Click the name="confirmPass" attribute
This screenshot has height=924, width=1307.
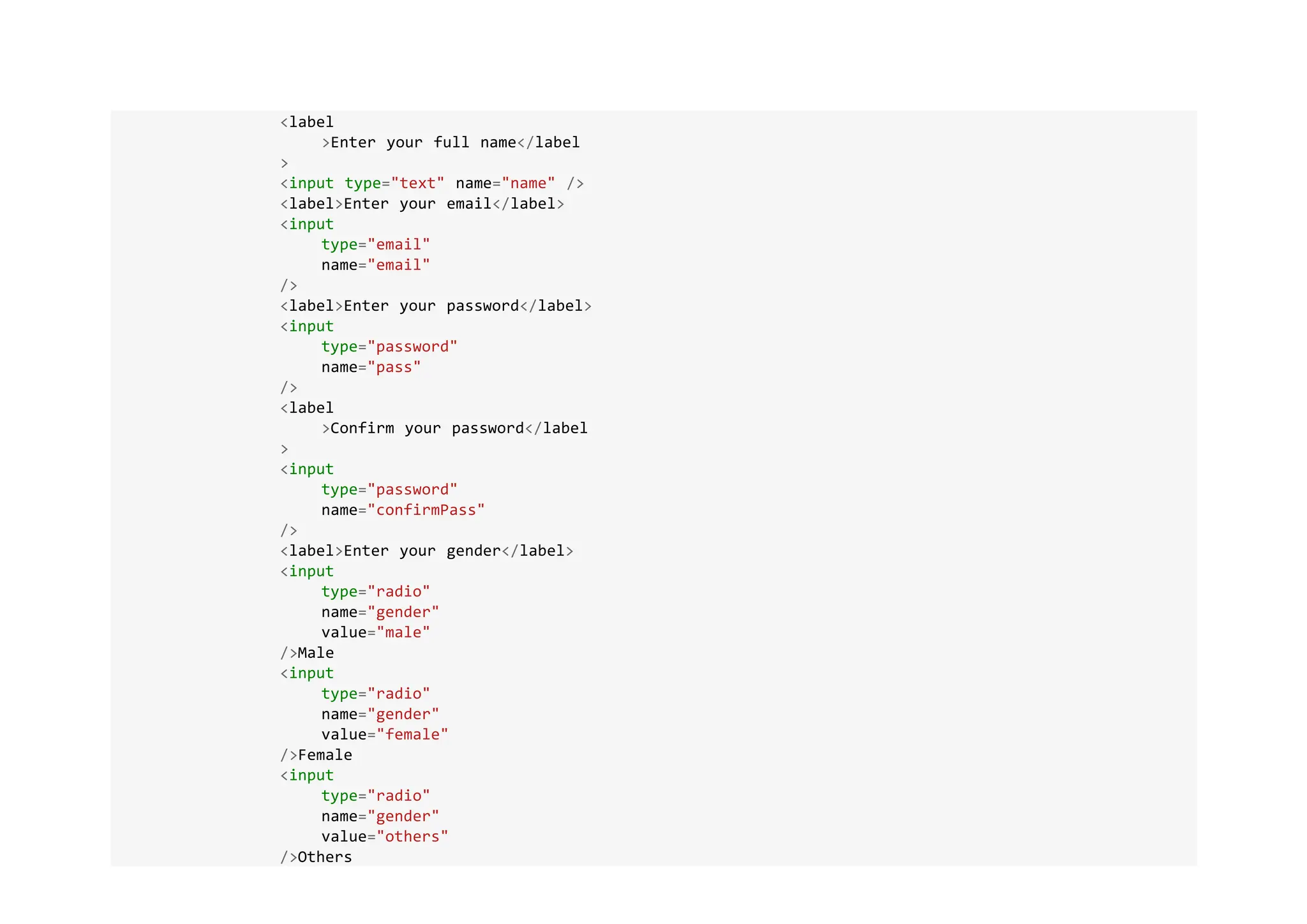[x=403, y=510]
